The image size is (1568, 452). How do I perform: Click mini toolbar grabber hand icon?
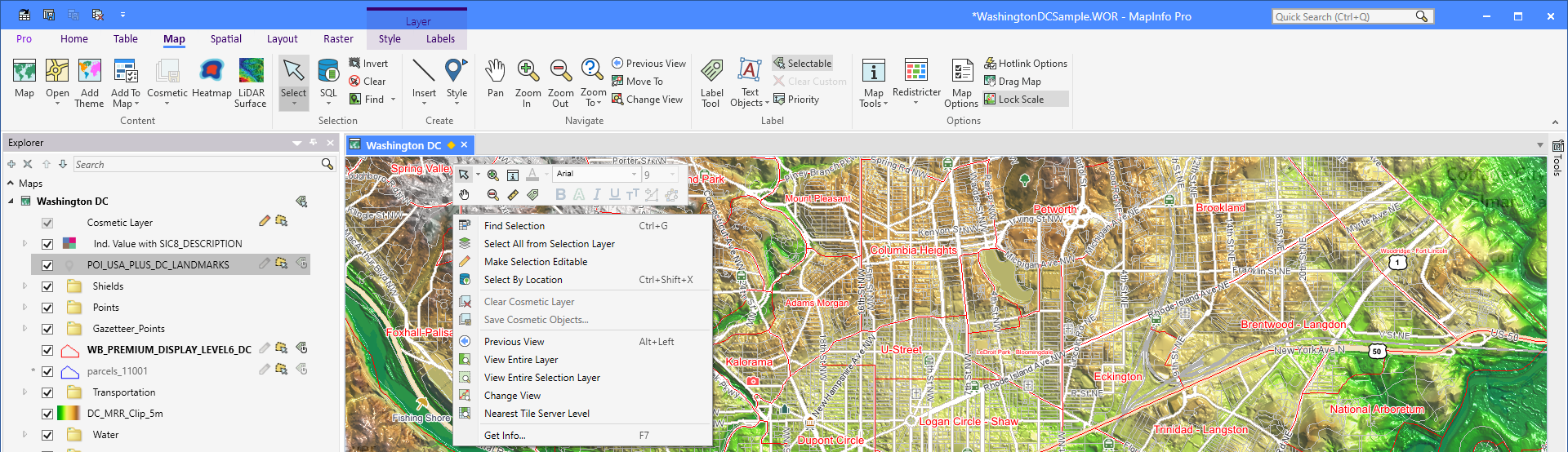464,194
